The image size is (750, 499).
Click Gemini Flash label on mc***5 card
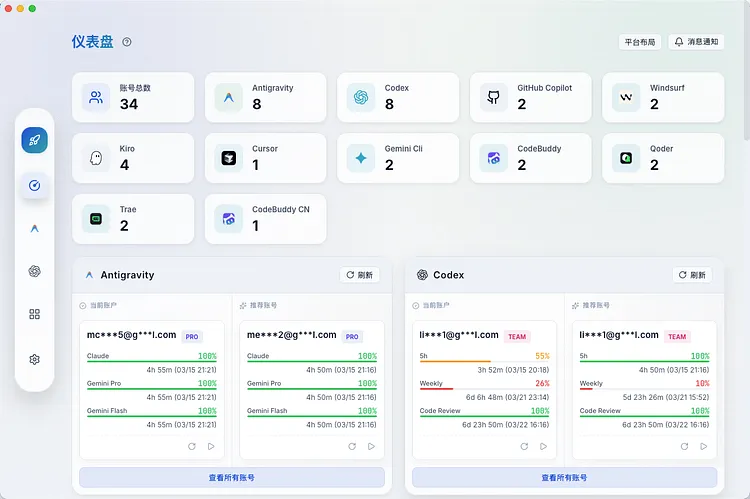coord(107,410)
